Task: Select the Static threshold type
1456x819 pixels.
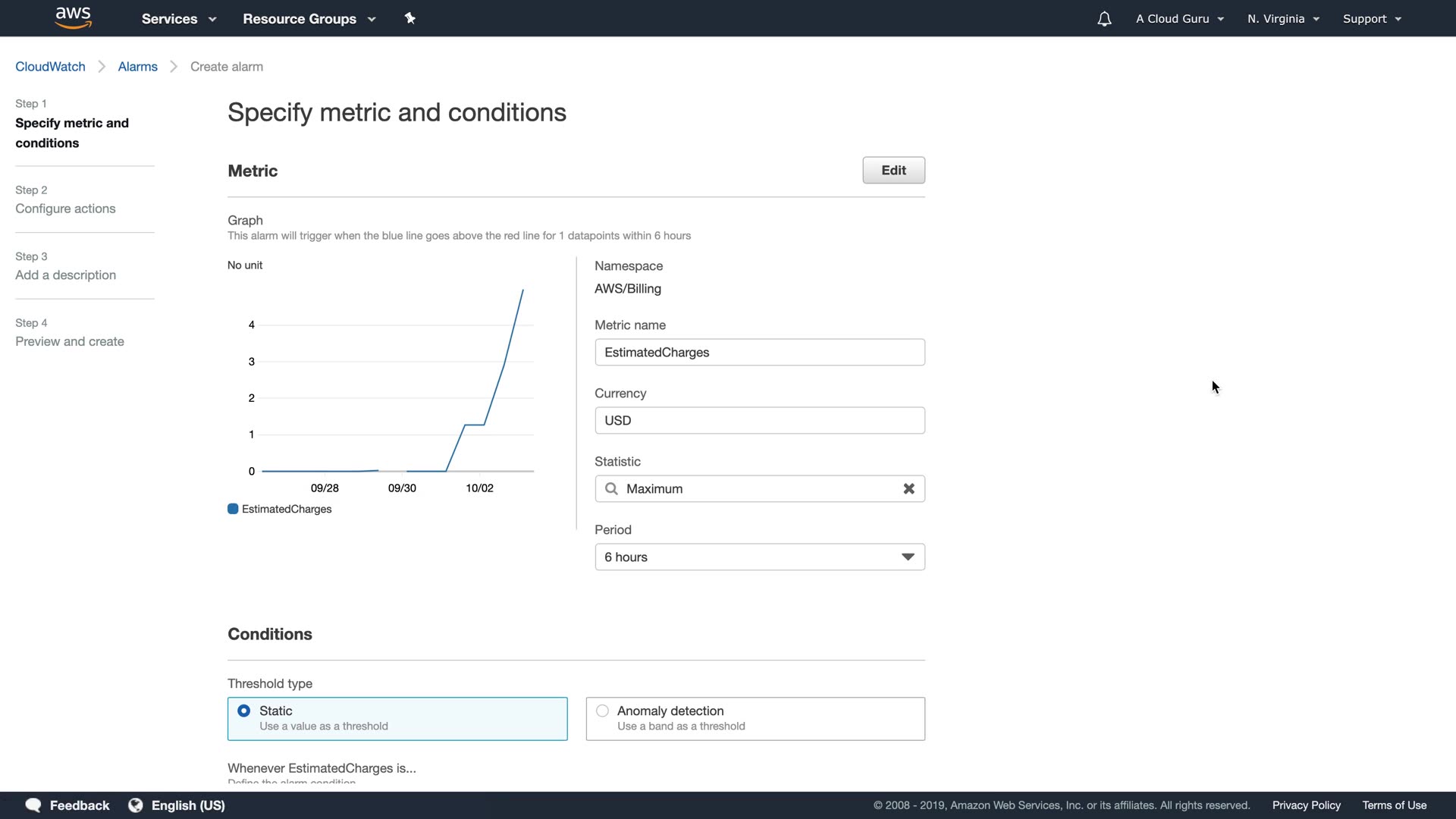Action: pos(244,711)
